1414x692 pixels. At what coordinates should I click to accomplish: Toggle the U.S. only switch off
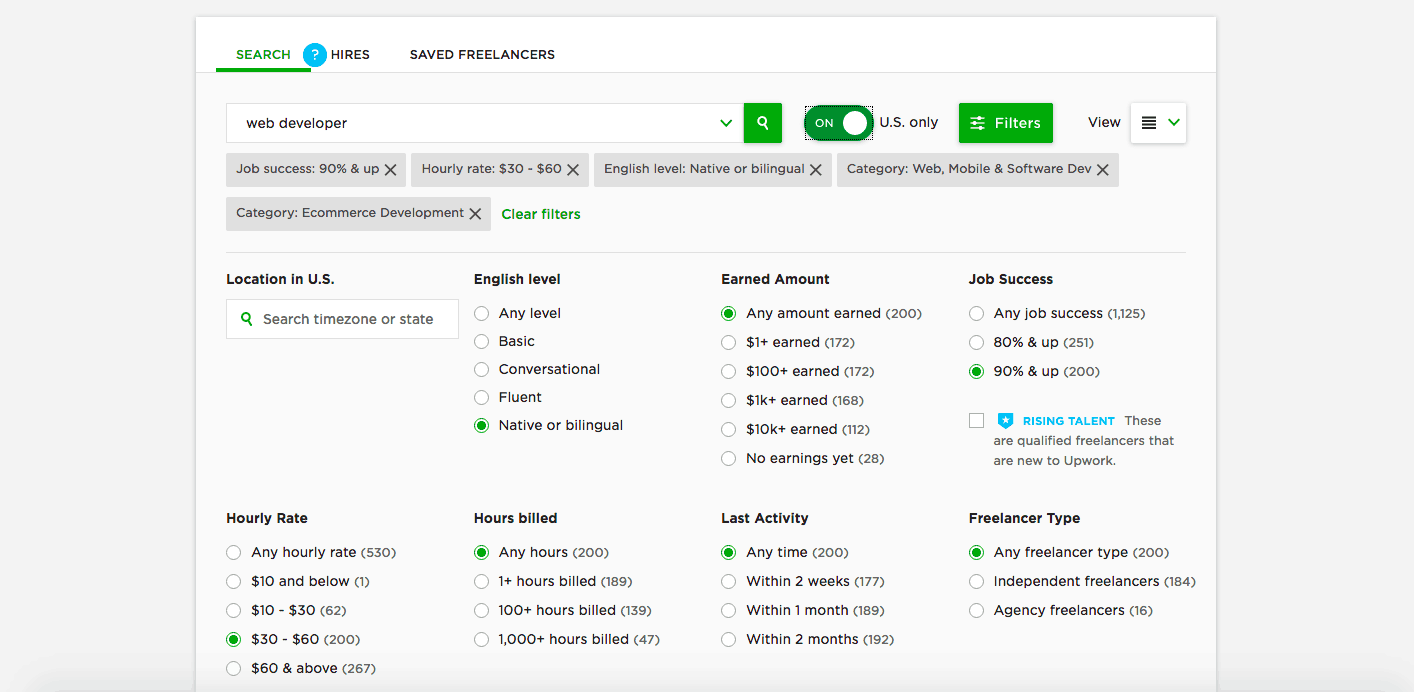(838, 123)
